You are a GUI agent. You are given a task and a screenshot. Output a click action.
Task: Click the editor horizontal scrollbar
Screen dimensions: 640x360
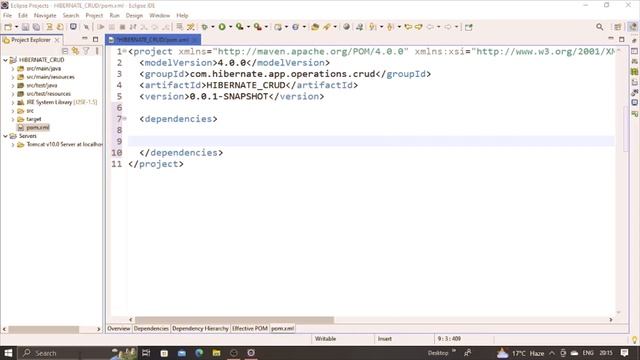pyautogui.click(x=234, y=320)
